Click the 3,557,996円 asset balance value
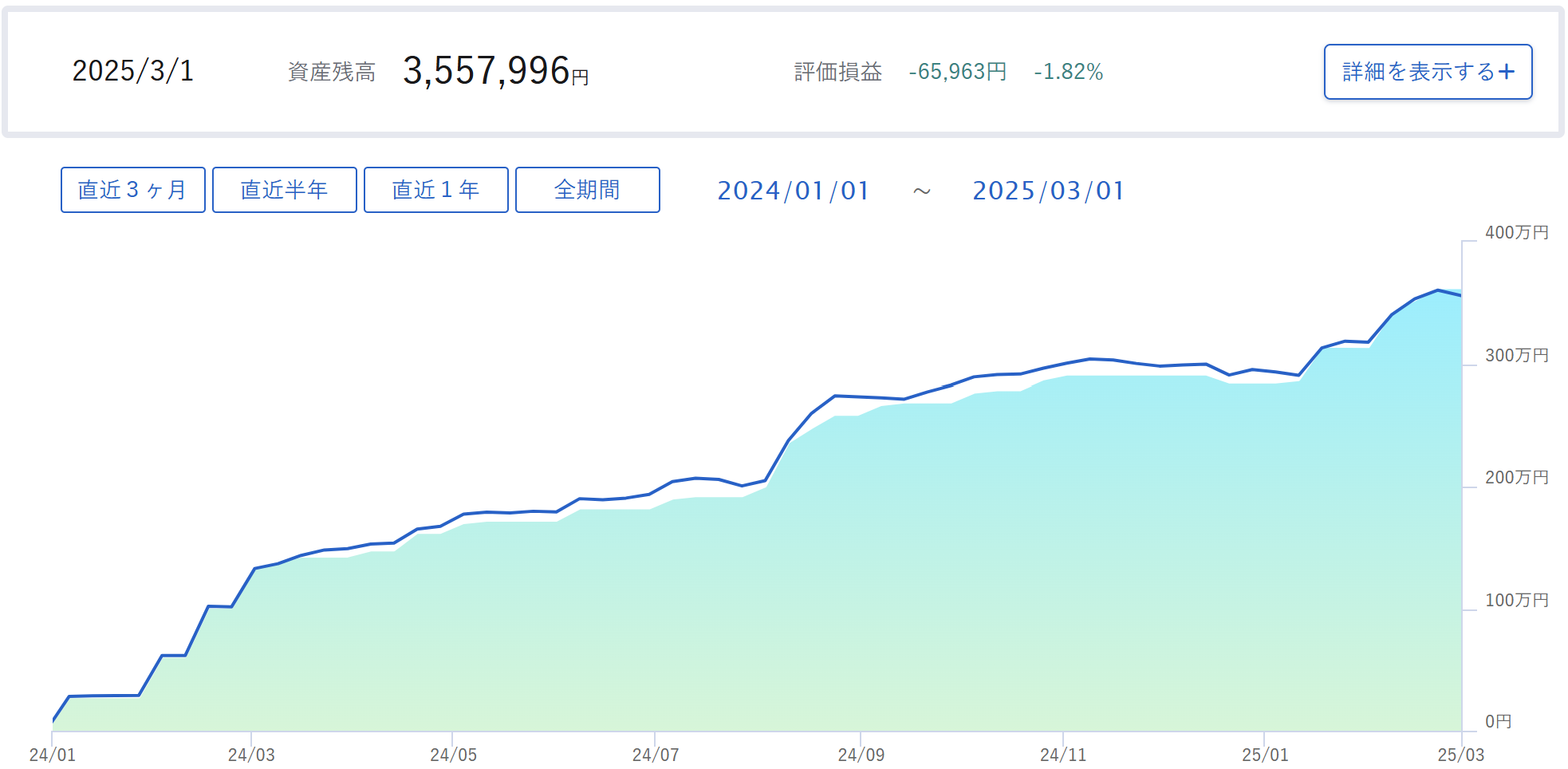Viewport: 1568px width, 769px height. pyautogui.click(x=495, y=71)
